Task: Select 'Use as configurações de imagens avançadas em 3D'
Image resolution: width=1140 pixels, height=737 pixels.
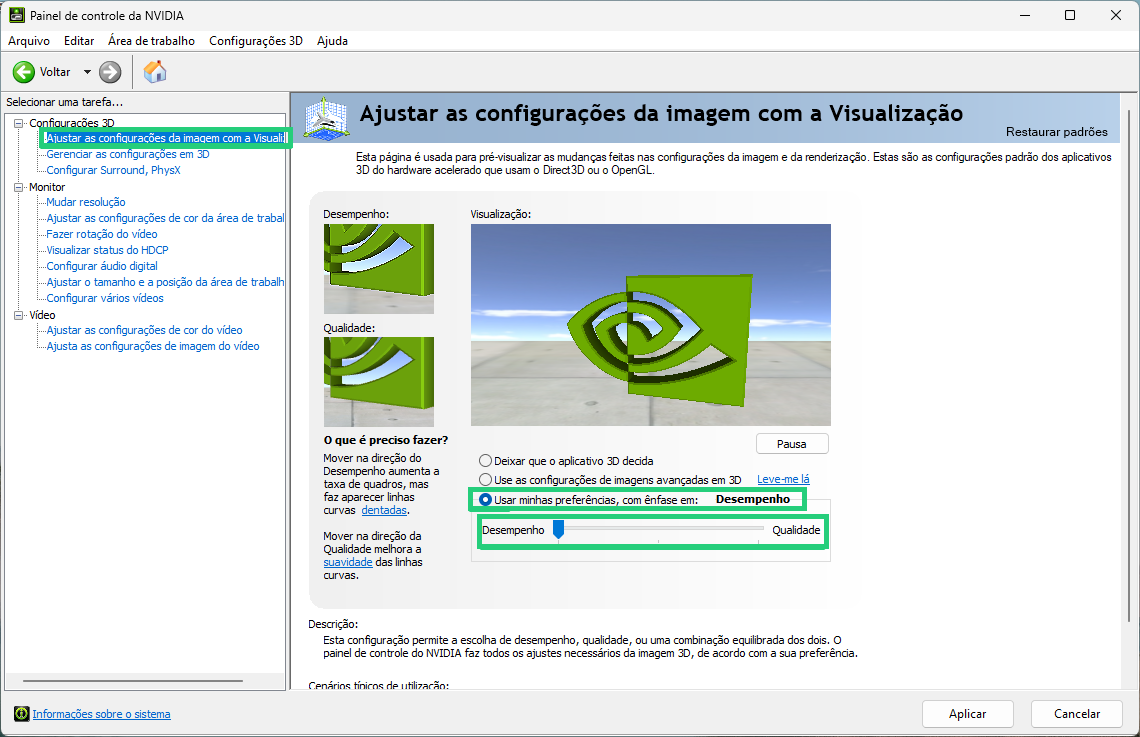Action: click(x=486, y=480)
